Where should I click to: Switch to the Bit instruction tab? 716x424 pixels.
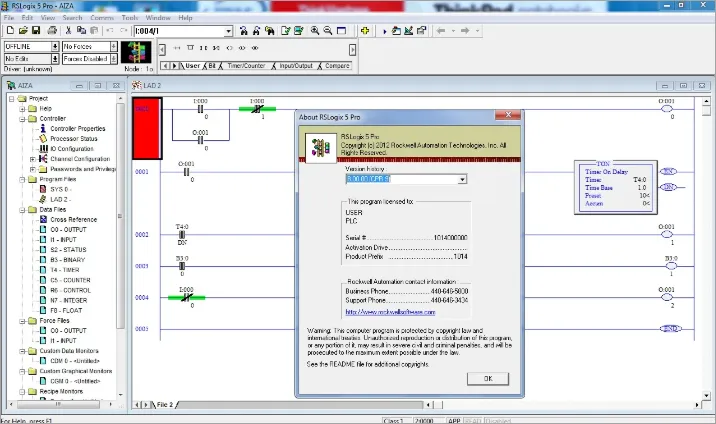(x=212, y=66)
